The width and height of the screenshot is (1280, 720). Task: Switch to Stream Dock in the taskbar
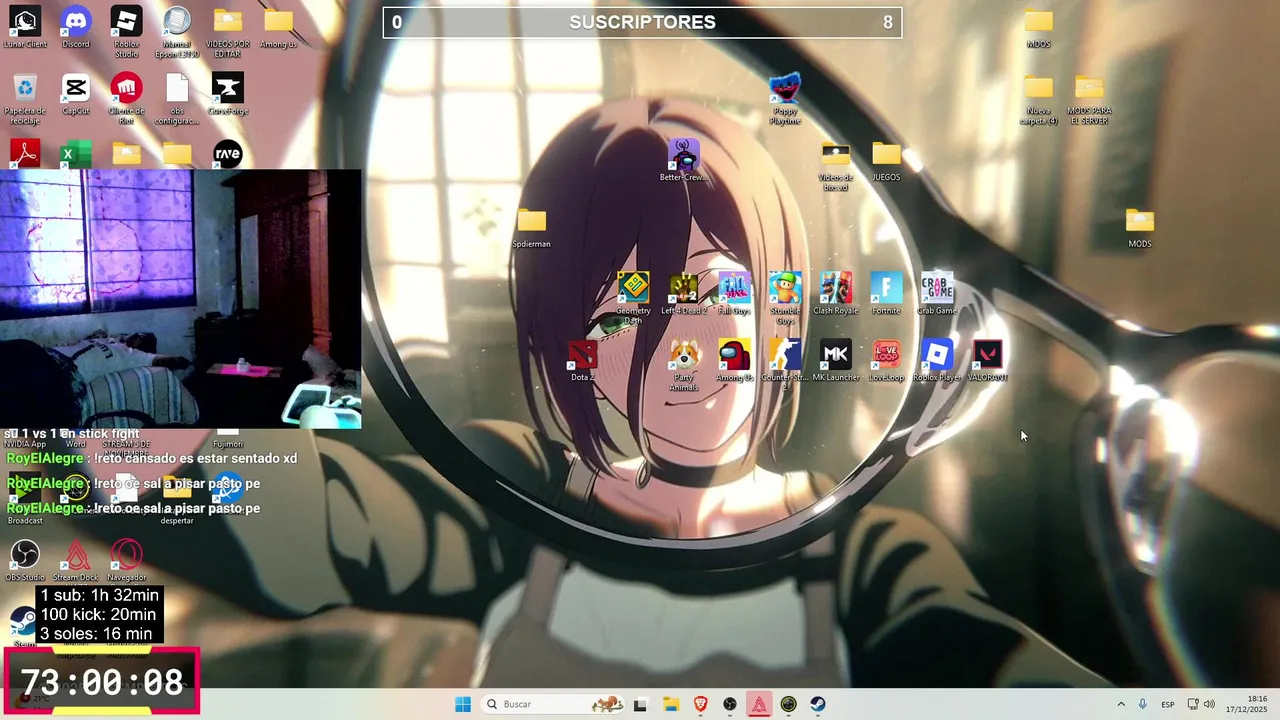(x=759, y=704)
